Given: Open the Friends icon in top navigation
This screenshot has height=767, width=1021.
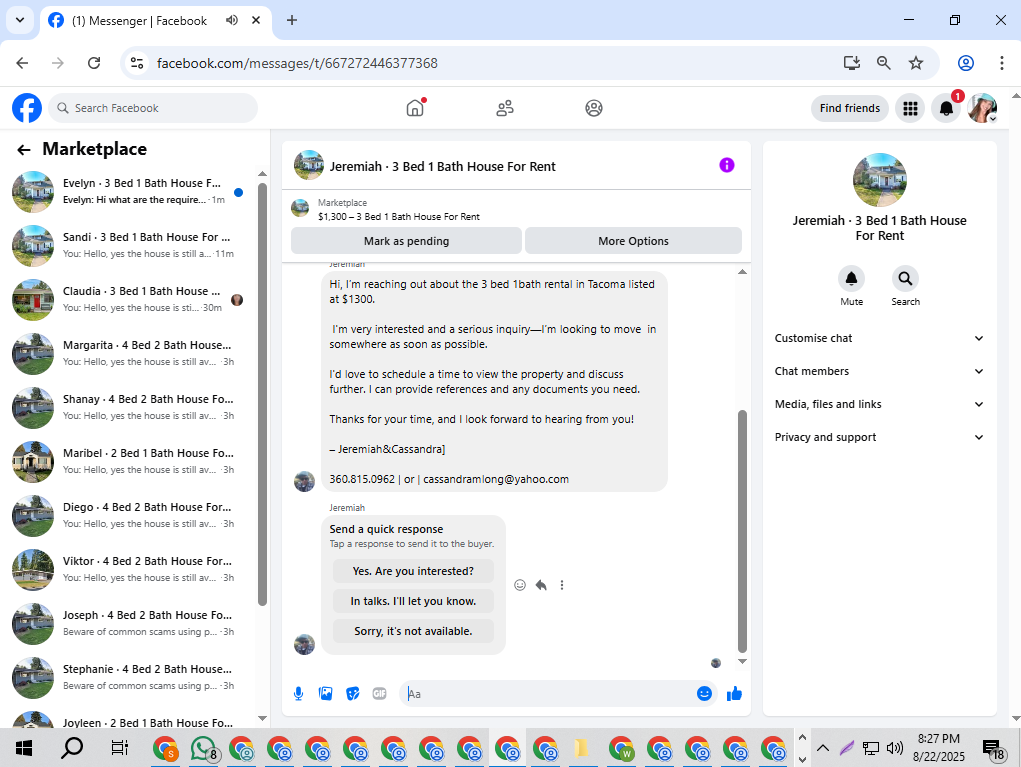Looking at the screenshot, I should pos(505,108).
